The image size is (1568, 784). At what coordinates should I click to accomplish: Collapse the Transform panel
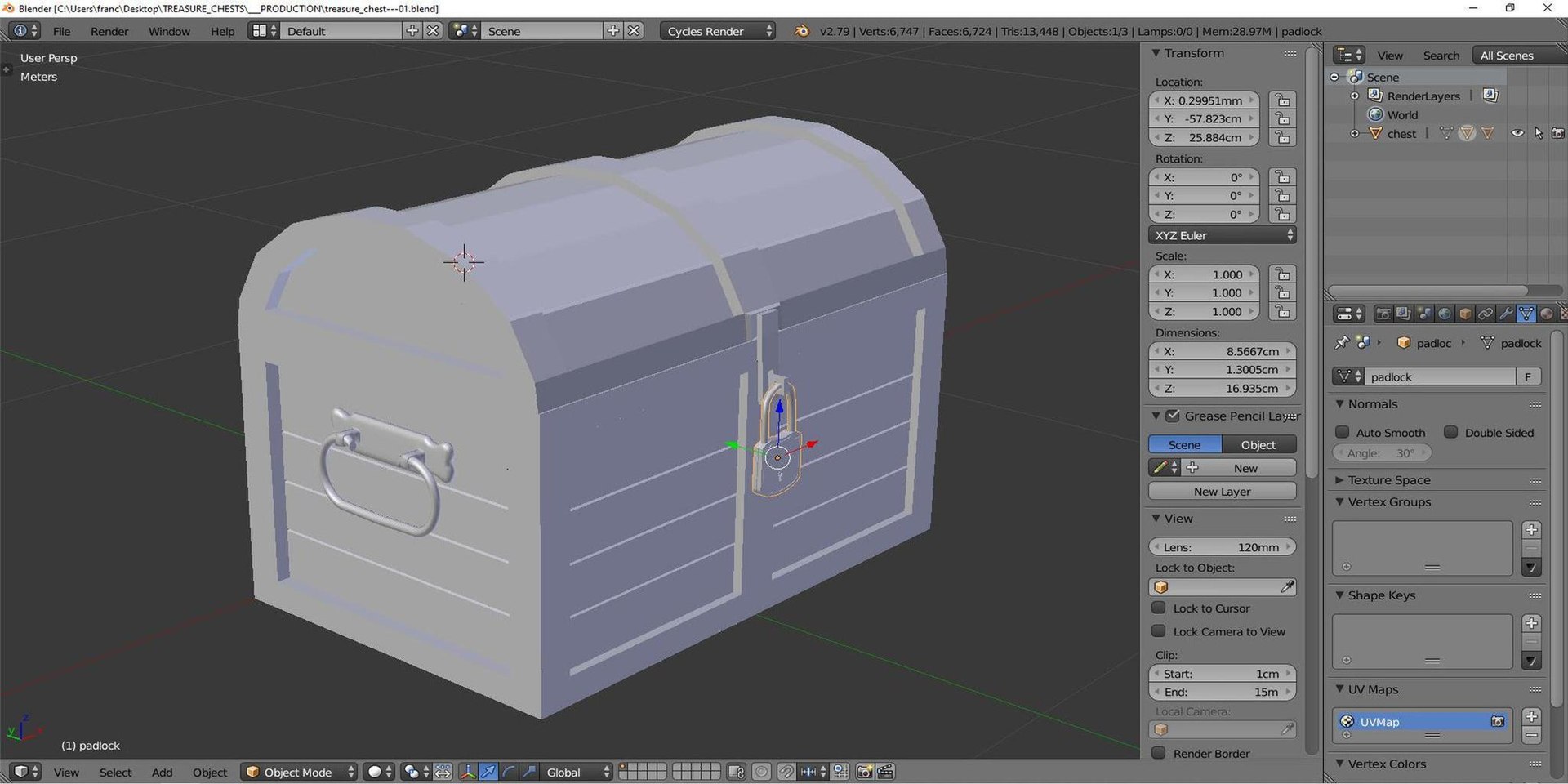point(1156,53)
